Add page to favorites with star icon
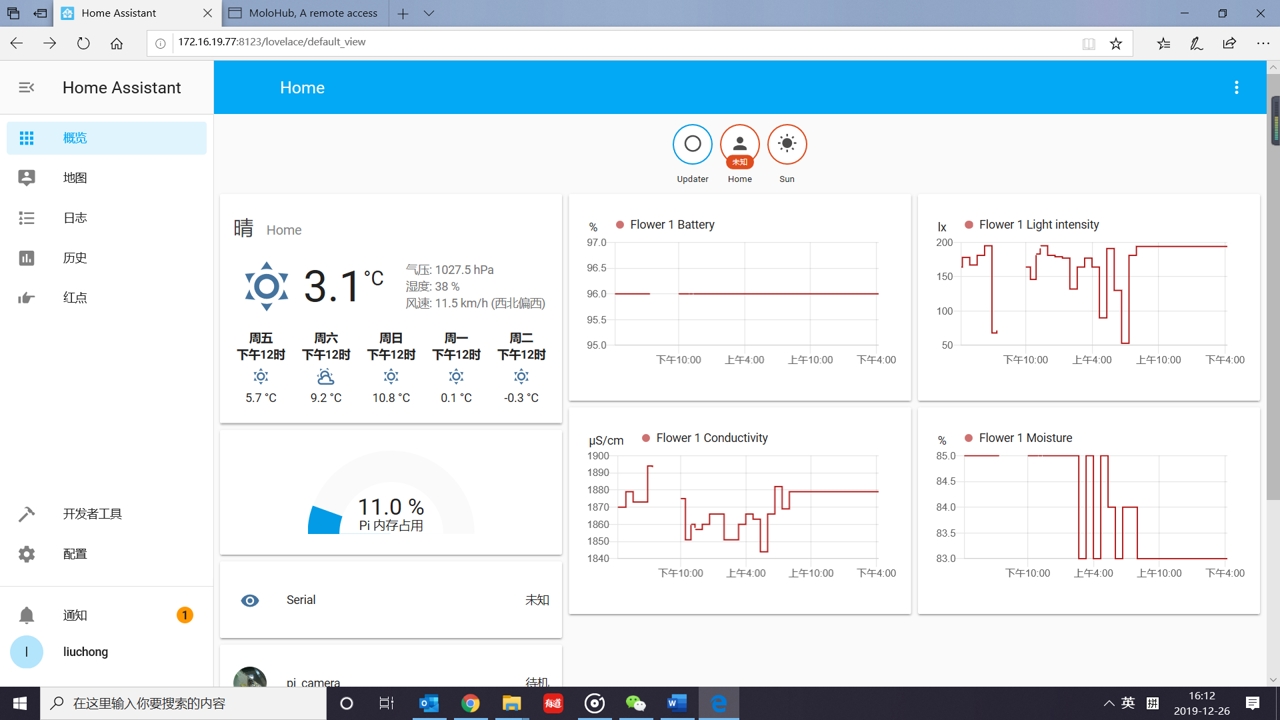The height and width of the screenshot is (720, 1280). point(1116,44)
